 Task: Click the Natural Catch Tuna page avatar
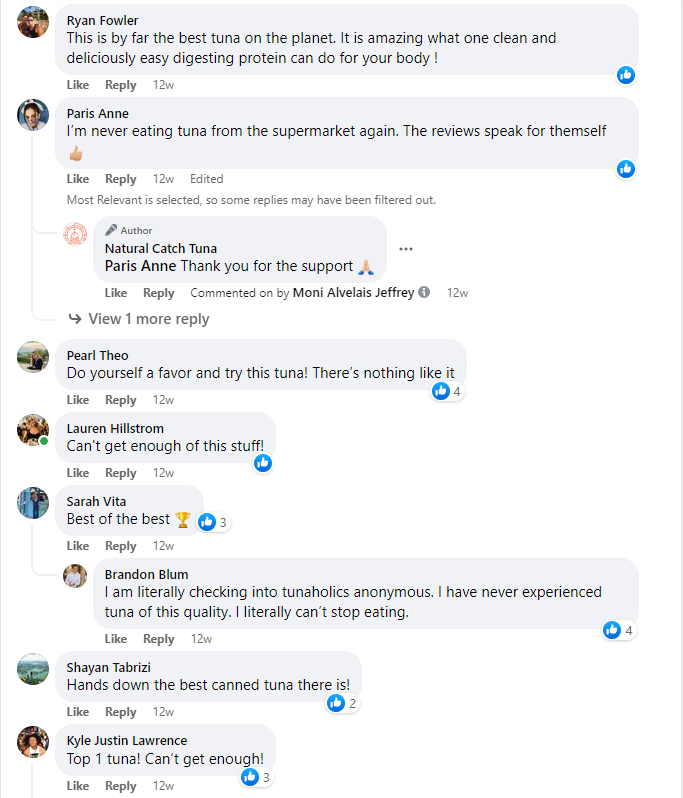coord(75,235)
